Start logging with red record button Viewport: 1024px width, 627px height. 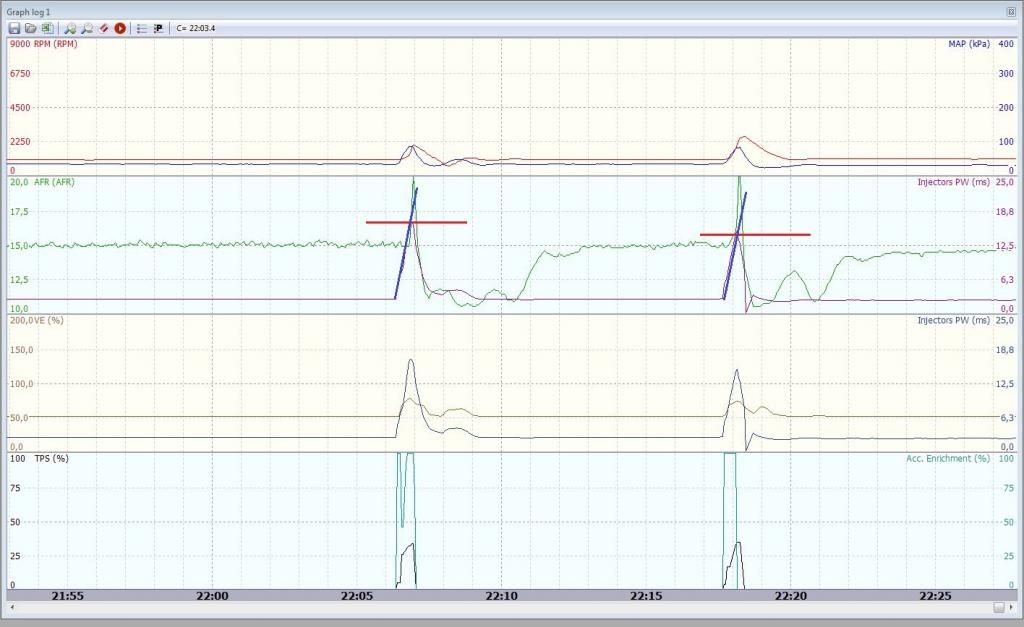pyautogui.click(x=120, y=28)
